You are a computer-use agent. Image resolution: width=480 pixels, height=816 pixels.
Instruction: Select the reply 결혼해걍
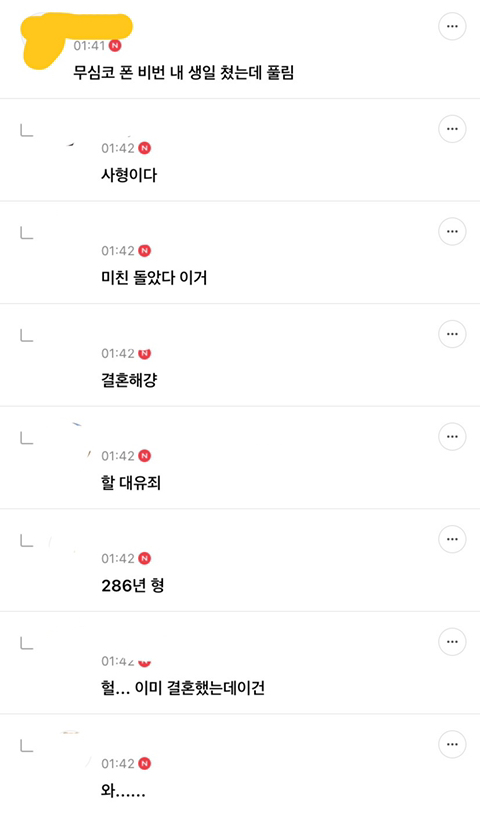129,380
